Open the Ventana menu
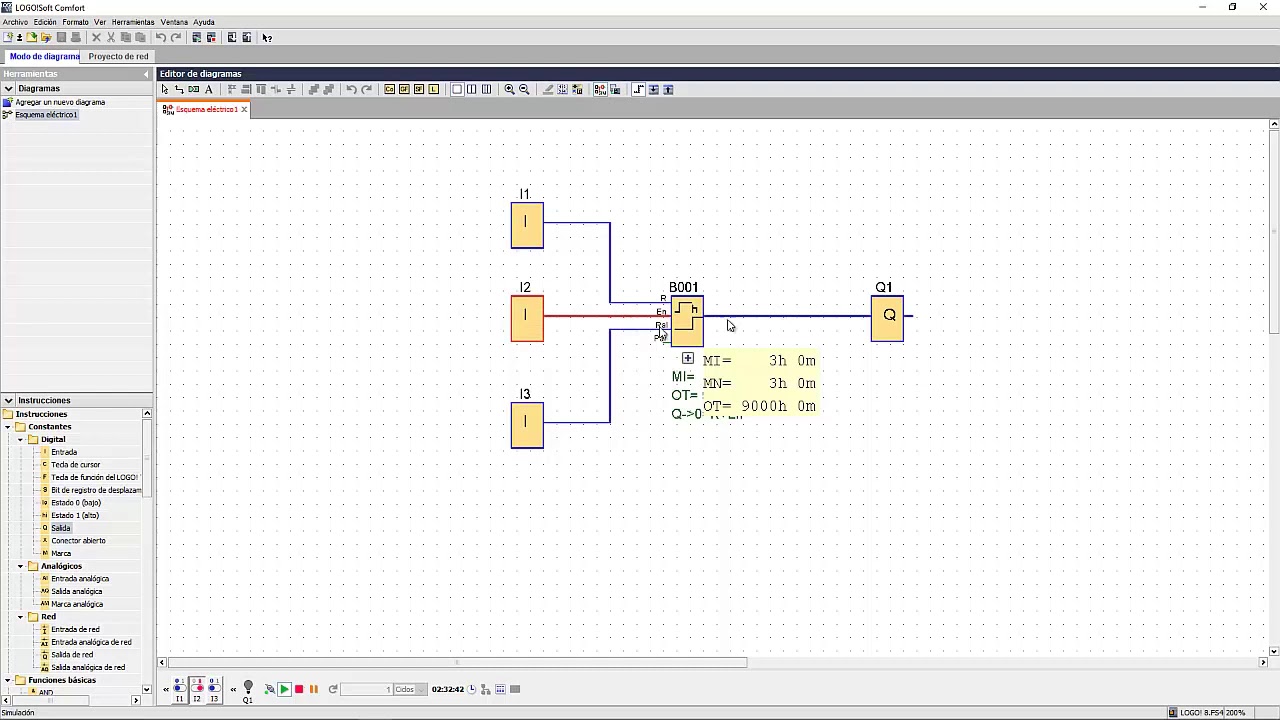 [174, 22]
